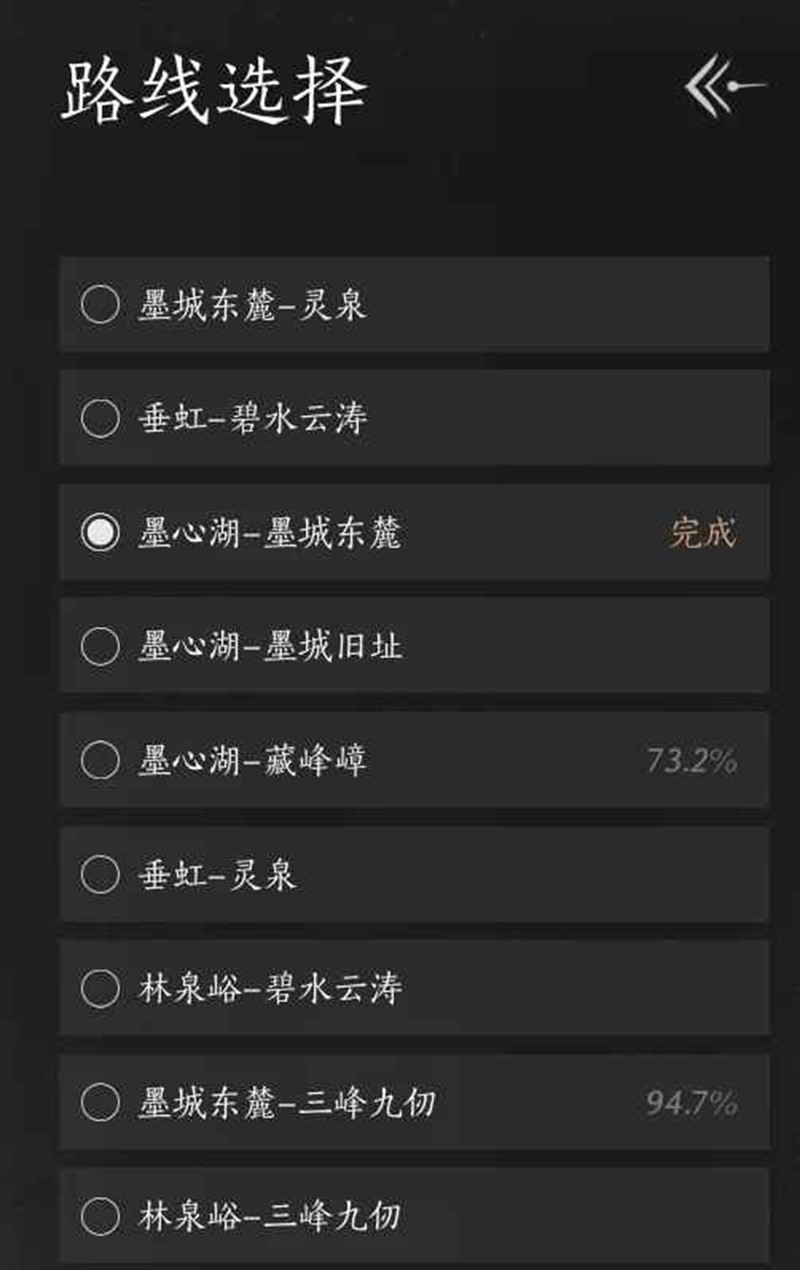The image size is (800, 1270).
Task: Select the 墨心湖-藏峰嶂 radio button
Action: click(100, 760)
